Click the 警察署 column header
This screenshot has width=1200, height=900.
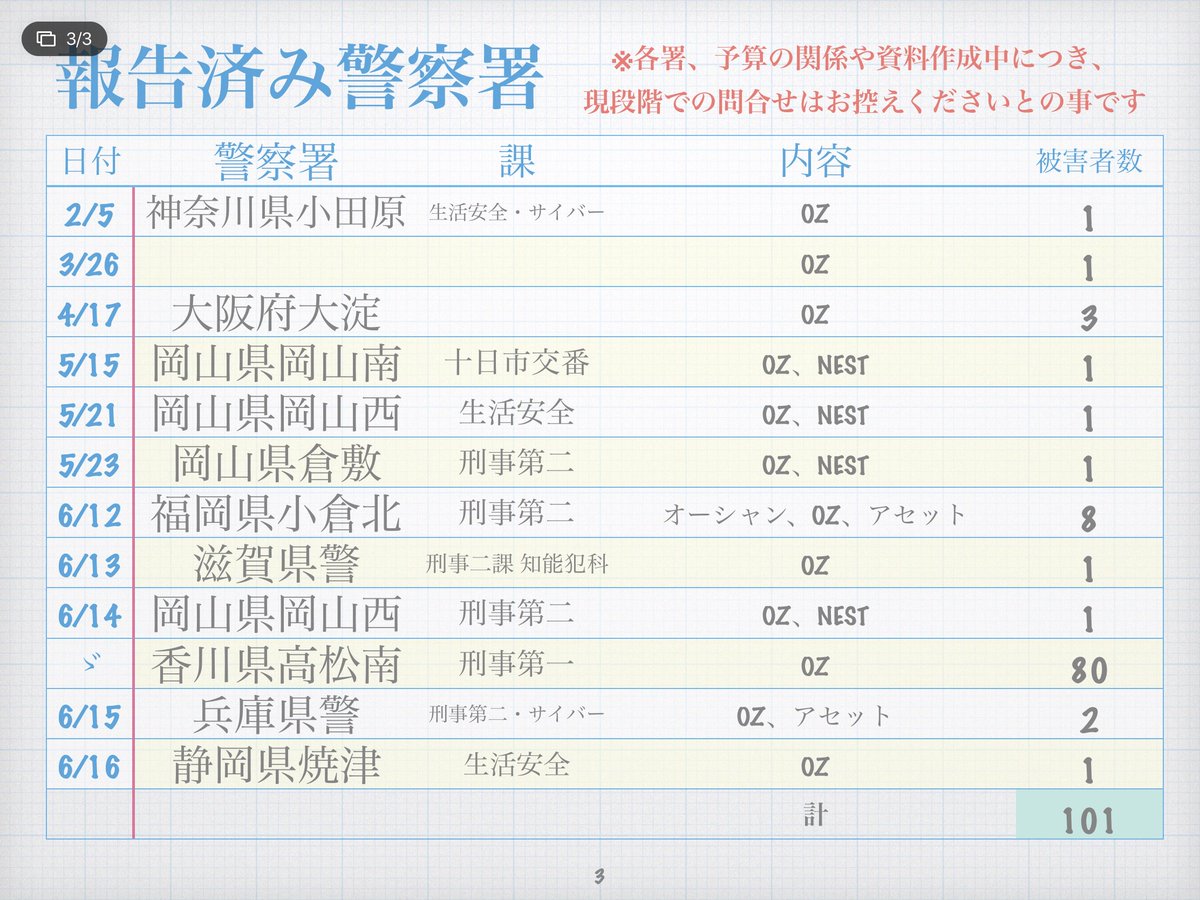pyautogui.click(x=277, y=161)
